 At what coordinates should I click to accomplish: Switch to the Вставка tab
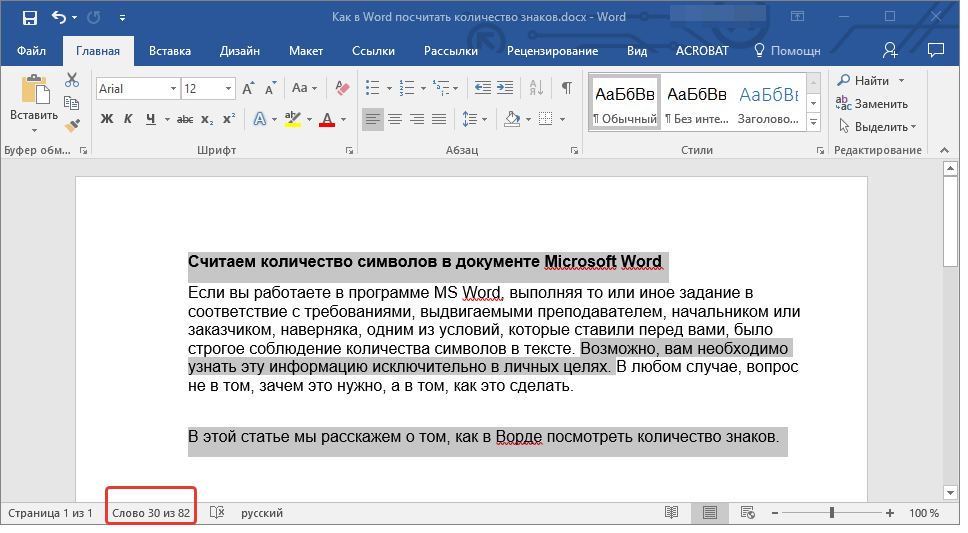170,50
